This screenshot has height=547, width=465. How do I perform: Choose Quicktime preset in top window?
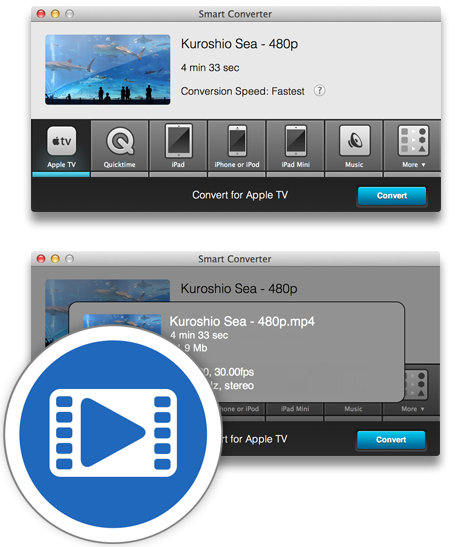coord(120,148)
